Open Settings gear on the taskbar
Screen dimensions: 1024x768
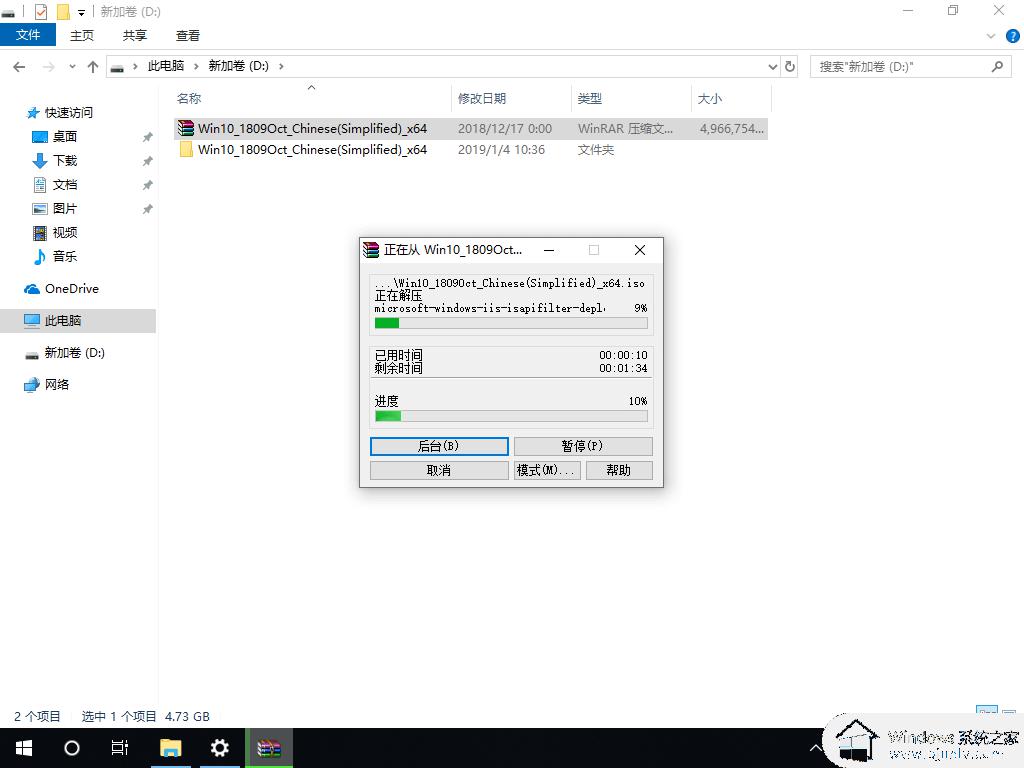[219, 748]
